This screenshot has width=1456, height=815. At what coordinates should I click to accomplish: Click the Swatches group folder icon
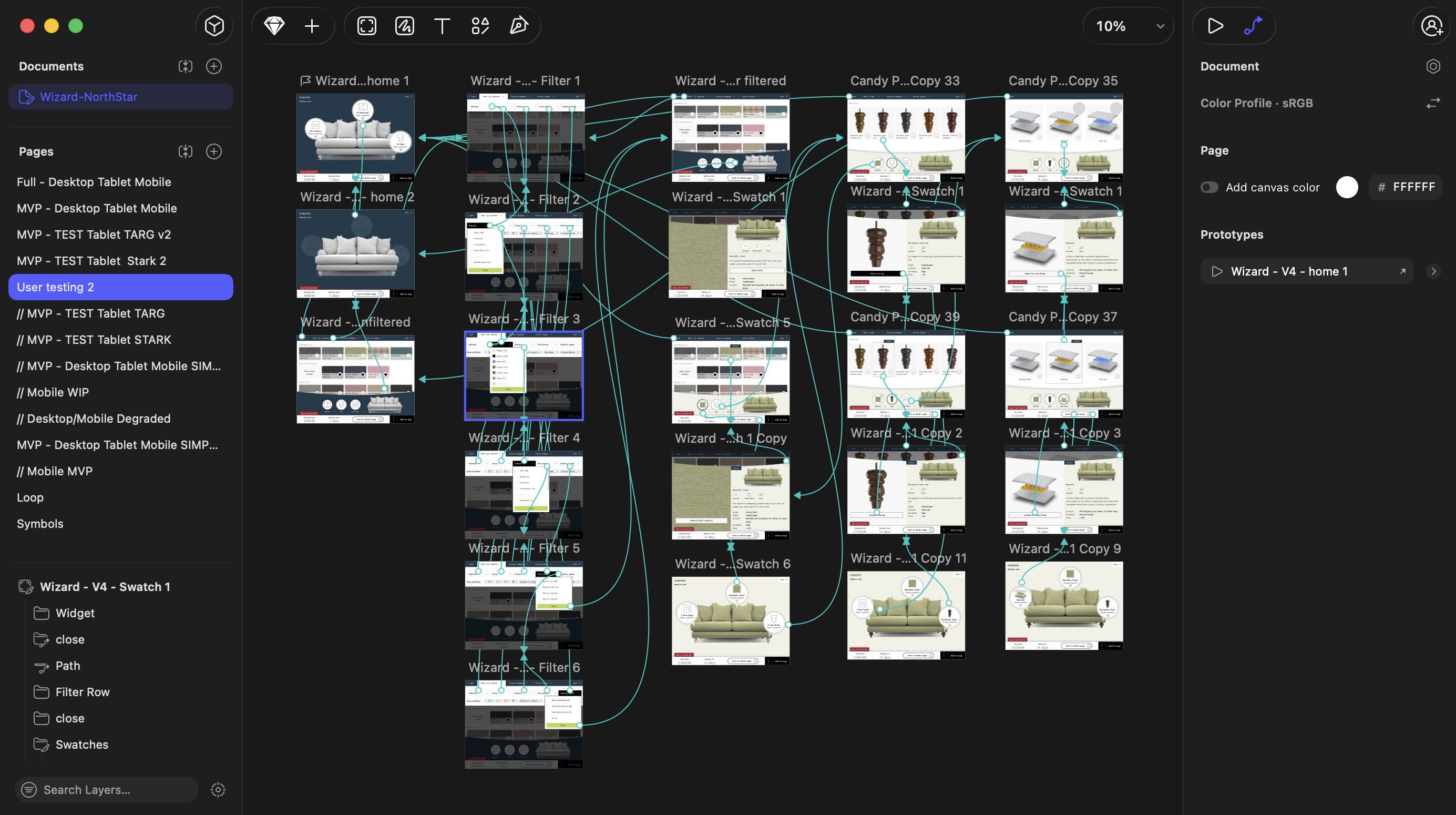click(41, 745)
